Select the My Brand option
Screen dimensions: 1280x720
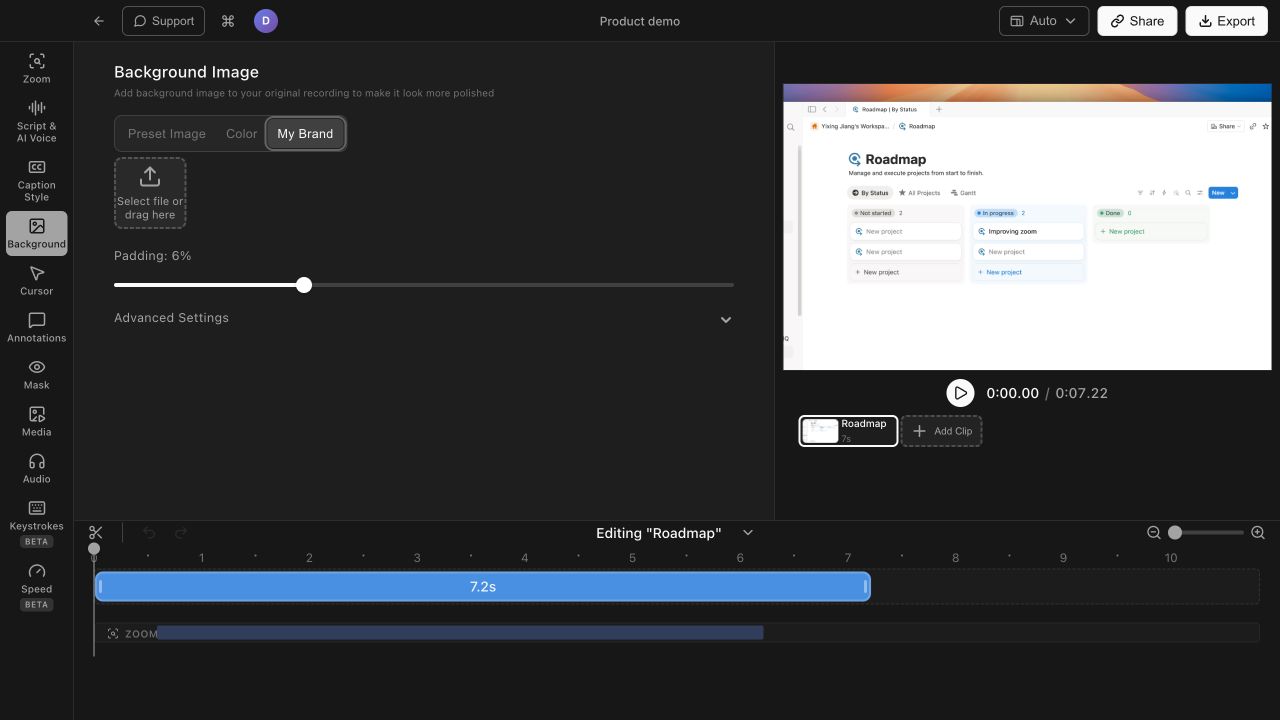pos(305,134)
